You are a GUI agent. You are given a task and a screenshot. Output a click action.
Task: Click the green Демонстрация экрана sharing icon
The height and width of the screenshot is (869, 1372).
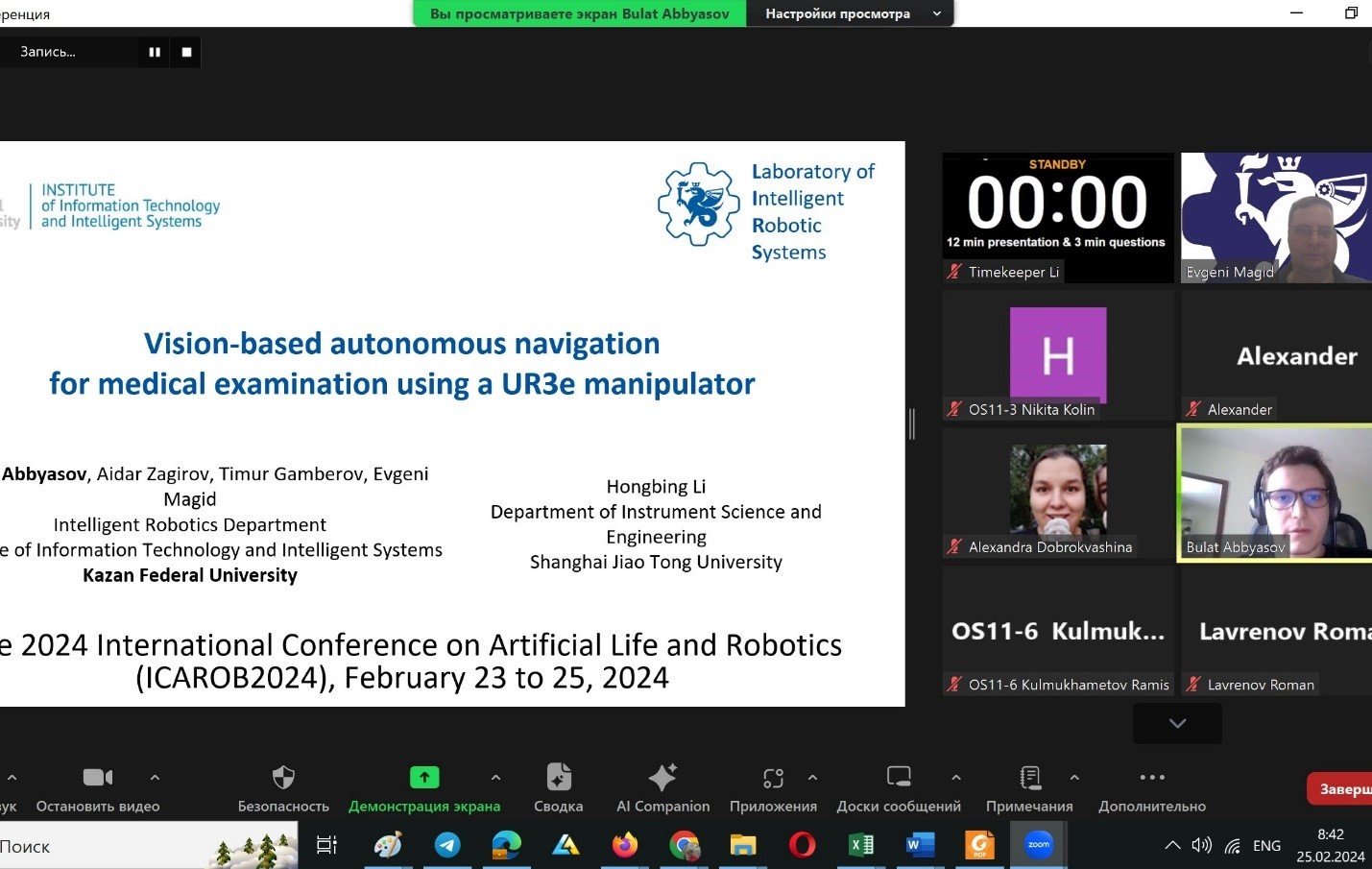[x=423, y=776]
